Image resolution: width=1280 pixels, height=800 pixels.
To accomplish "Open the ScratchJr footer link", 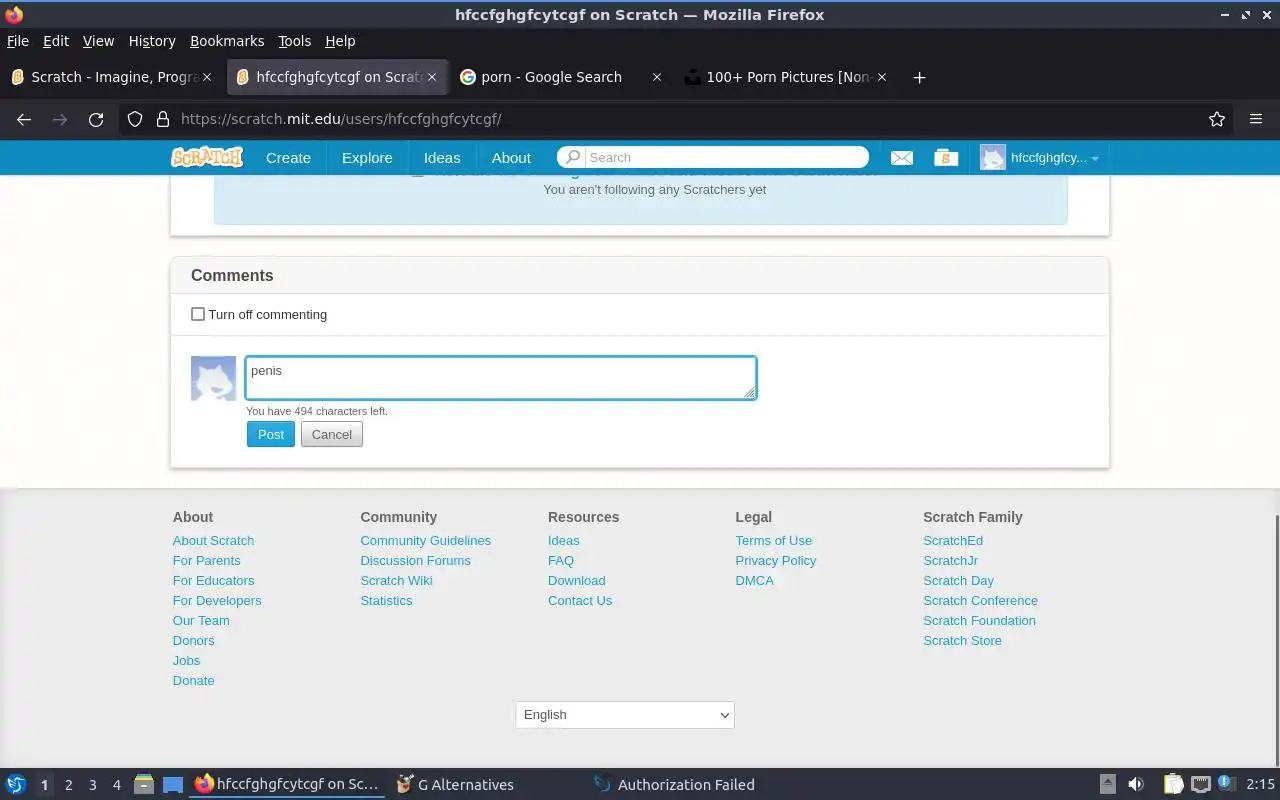I will tap(950, 561).
